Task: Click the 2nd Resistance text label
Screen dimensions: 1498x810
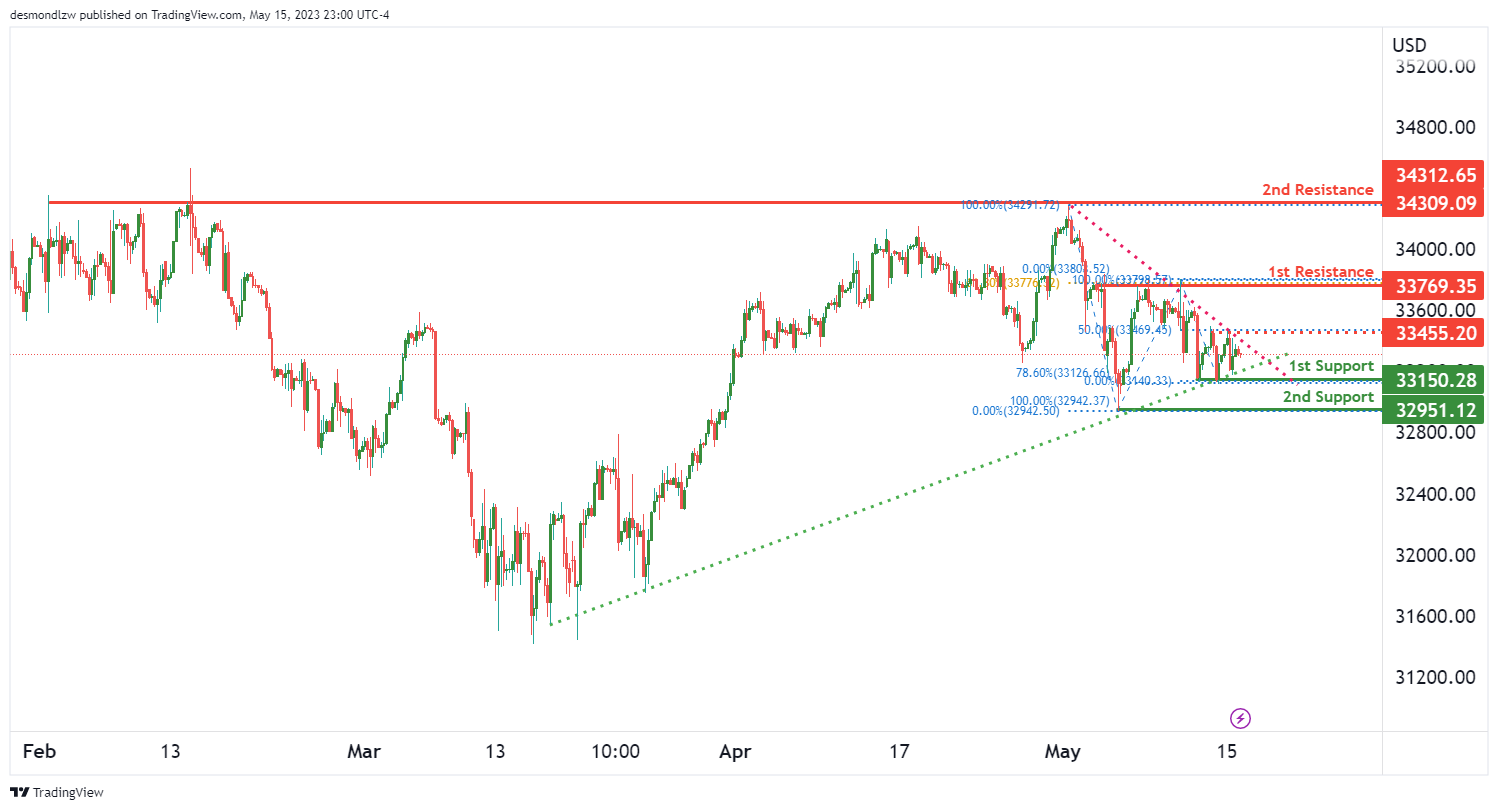Action: point(1317,190)
